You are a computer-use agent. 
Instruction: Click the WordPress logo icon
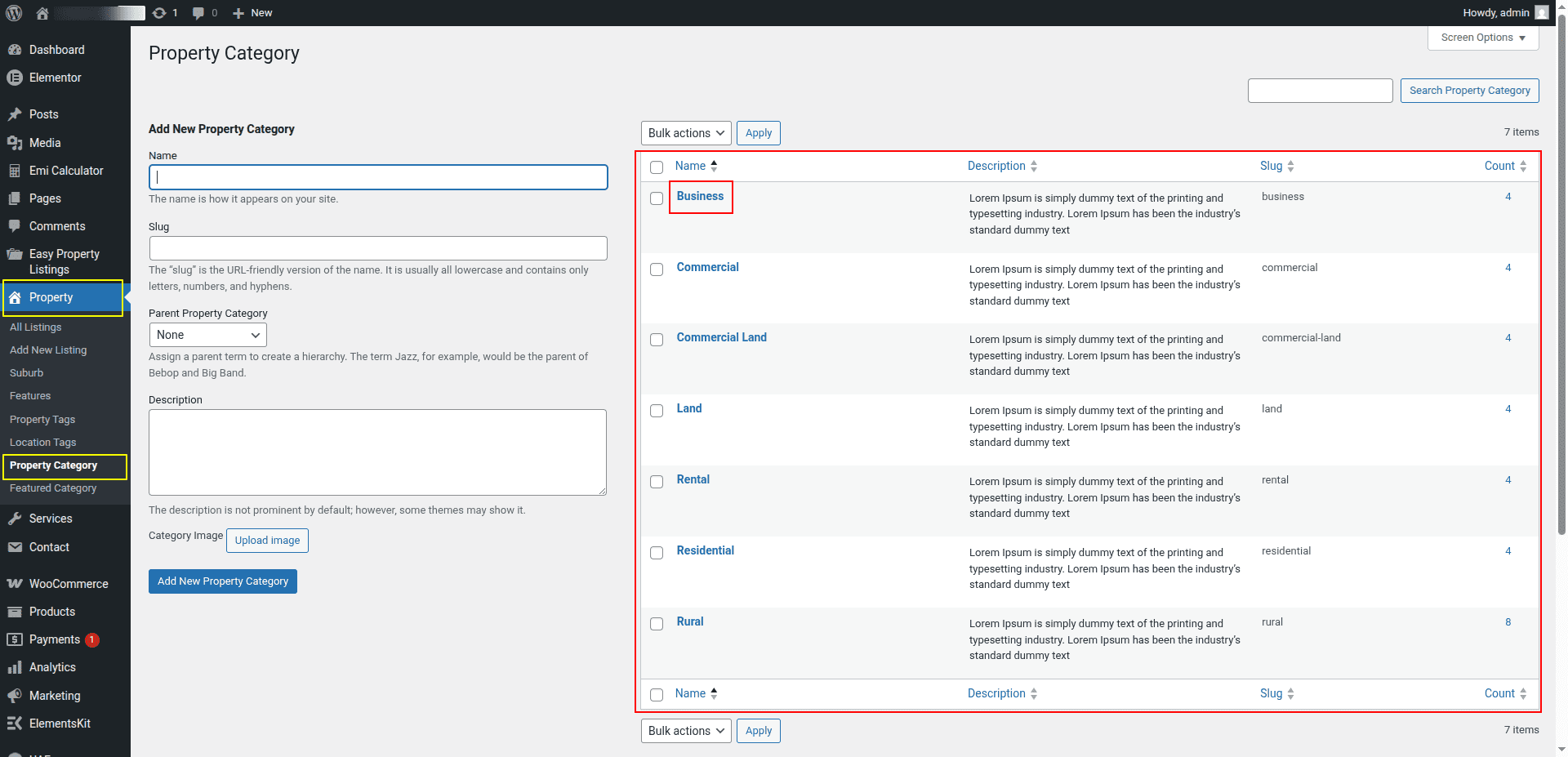point(14,13)
